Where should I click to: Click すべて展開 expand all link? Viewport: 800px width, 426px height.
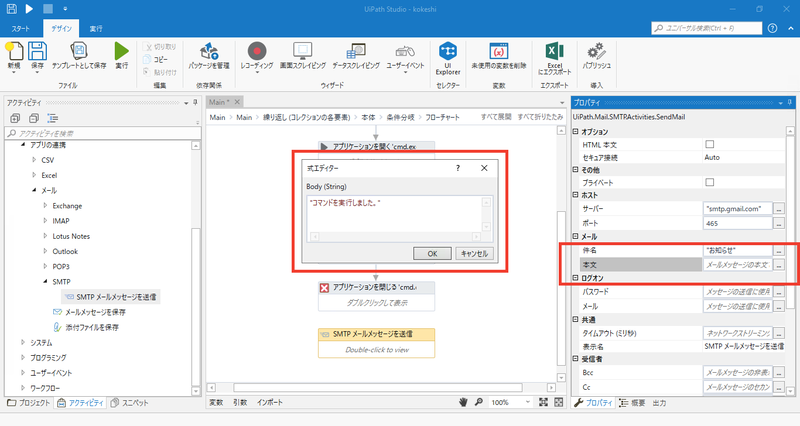(x=496, y=117)
